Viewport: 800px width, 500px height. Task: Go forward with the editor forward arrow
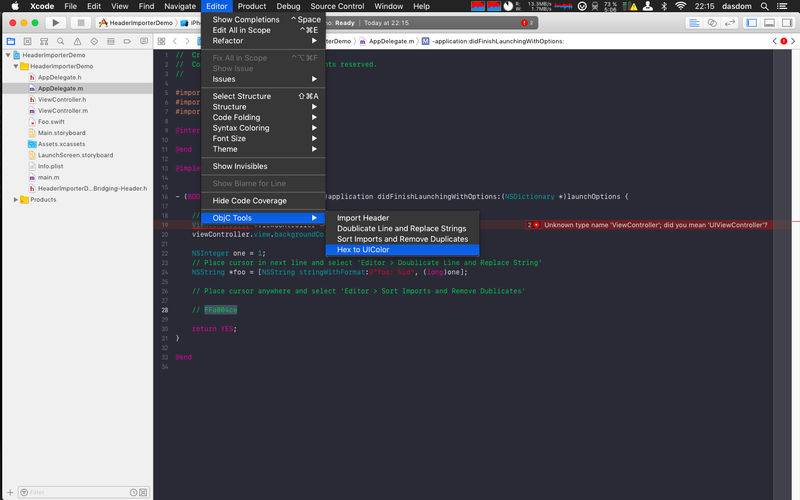pos(187,41)
